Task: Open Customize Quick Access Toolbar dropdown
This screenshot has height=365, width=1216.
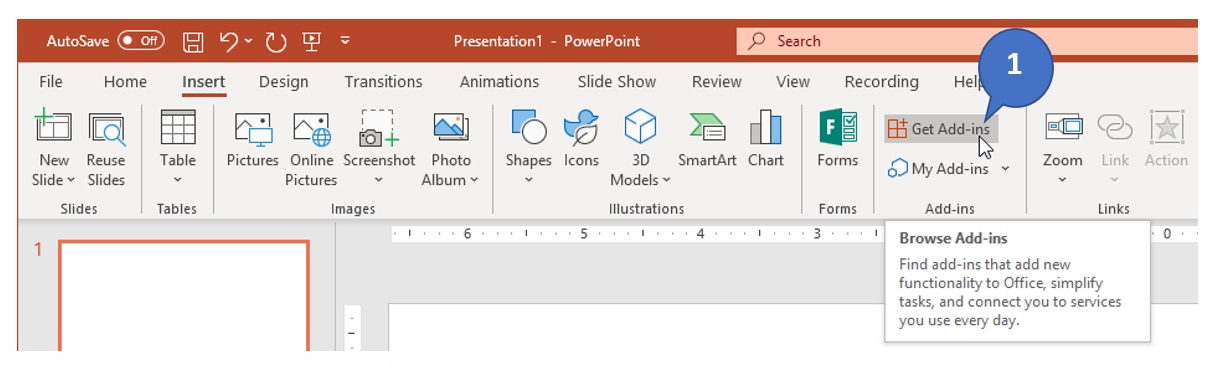Action: [345, 41]
